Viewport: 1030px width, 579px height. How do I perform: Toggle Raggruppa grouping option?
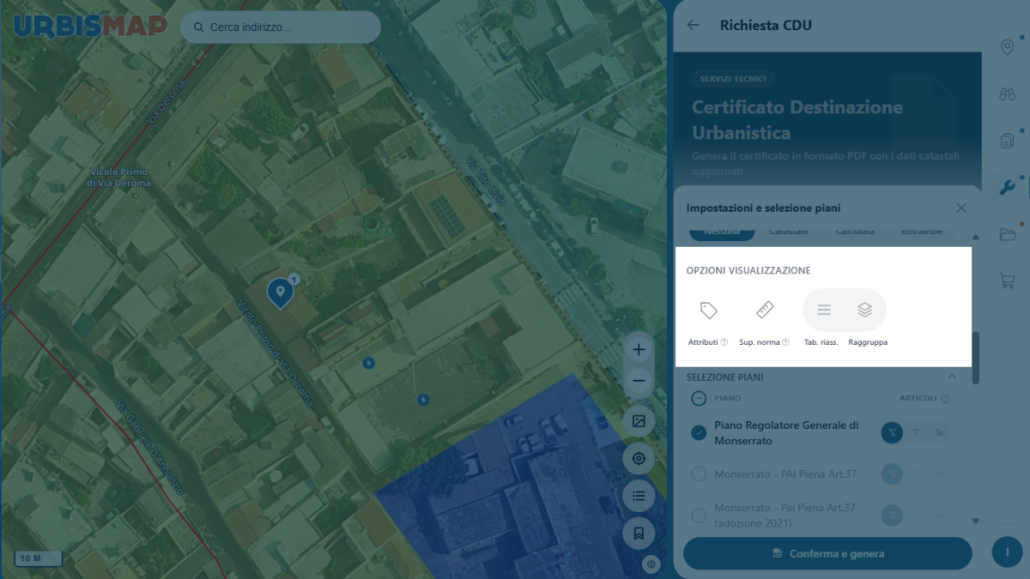[864, 310]
